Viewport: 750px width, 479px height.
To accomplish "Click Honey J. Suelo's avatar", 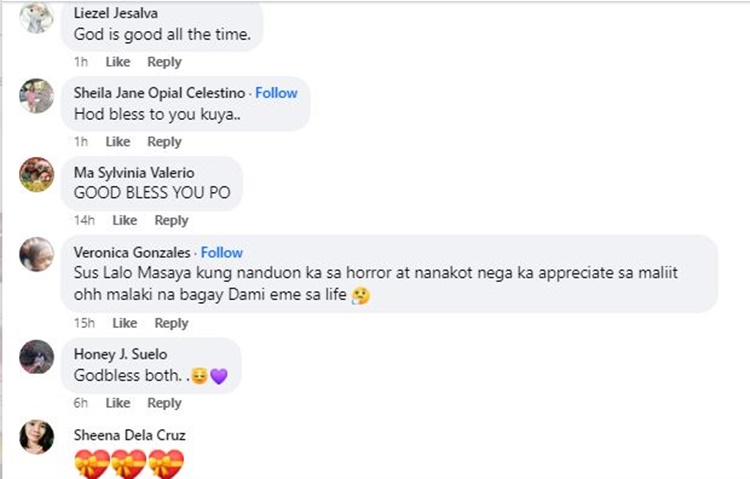I will [x=36, y=357].
